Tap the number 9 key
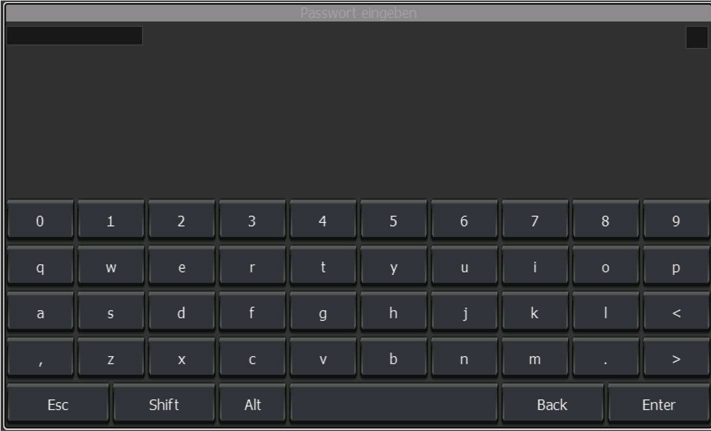 point(676,220)
